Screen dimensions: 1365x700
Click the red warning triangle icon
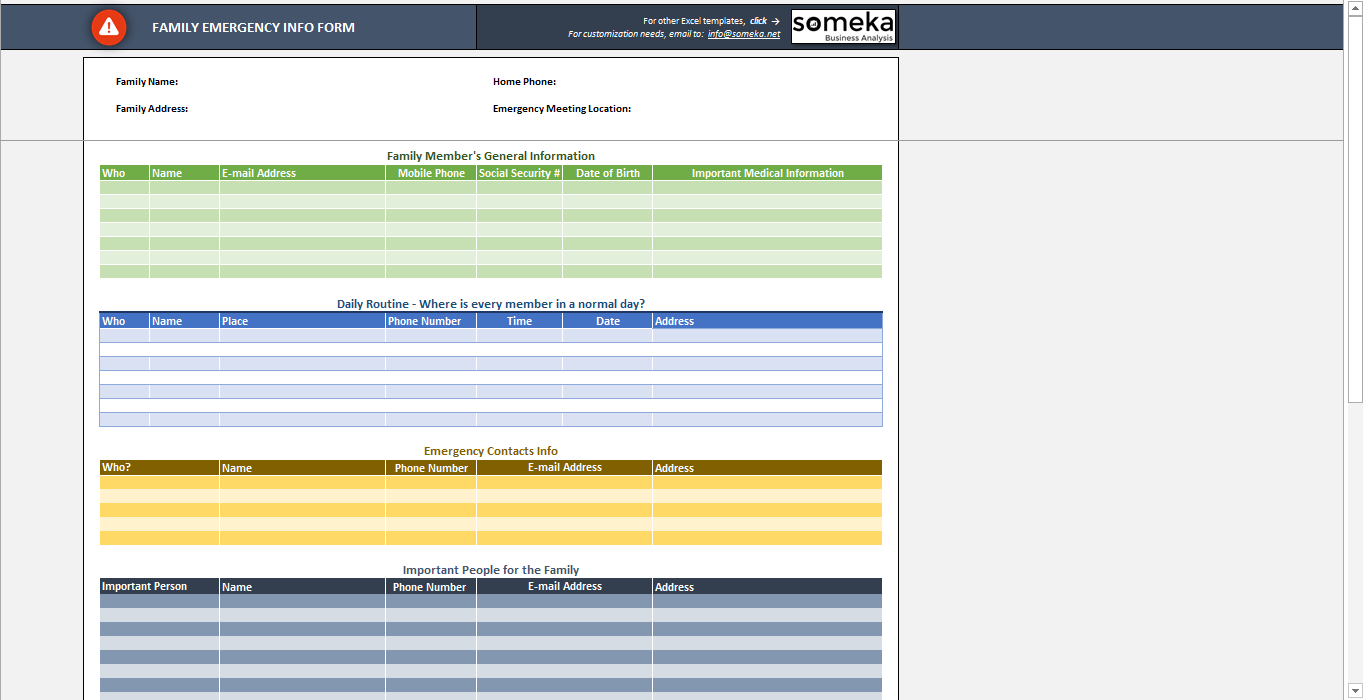click(x=108, y=27)
